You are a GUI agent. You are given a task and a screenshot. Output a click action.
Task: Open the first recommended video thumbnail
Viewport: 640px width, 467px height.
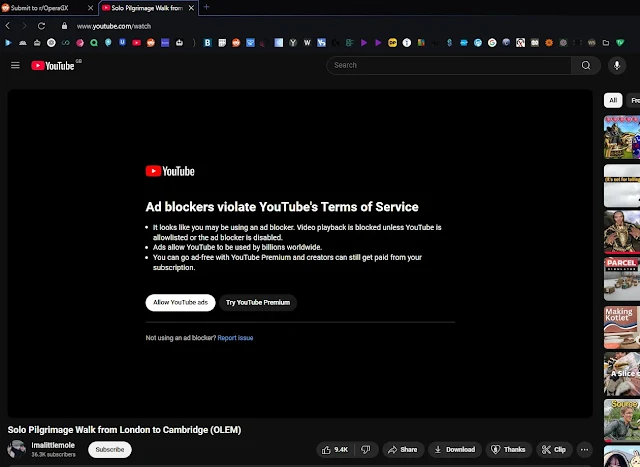click(622, 137)
